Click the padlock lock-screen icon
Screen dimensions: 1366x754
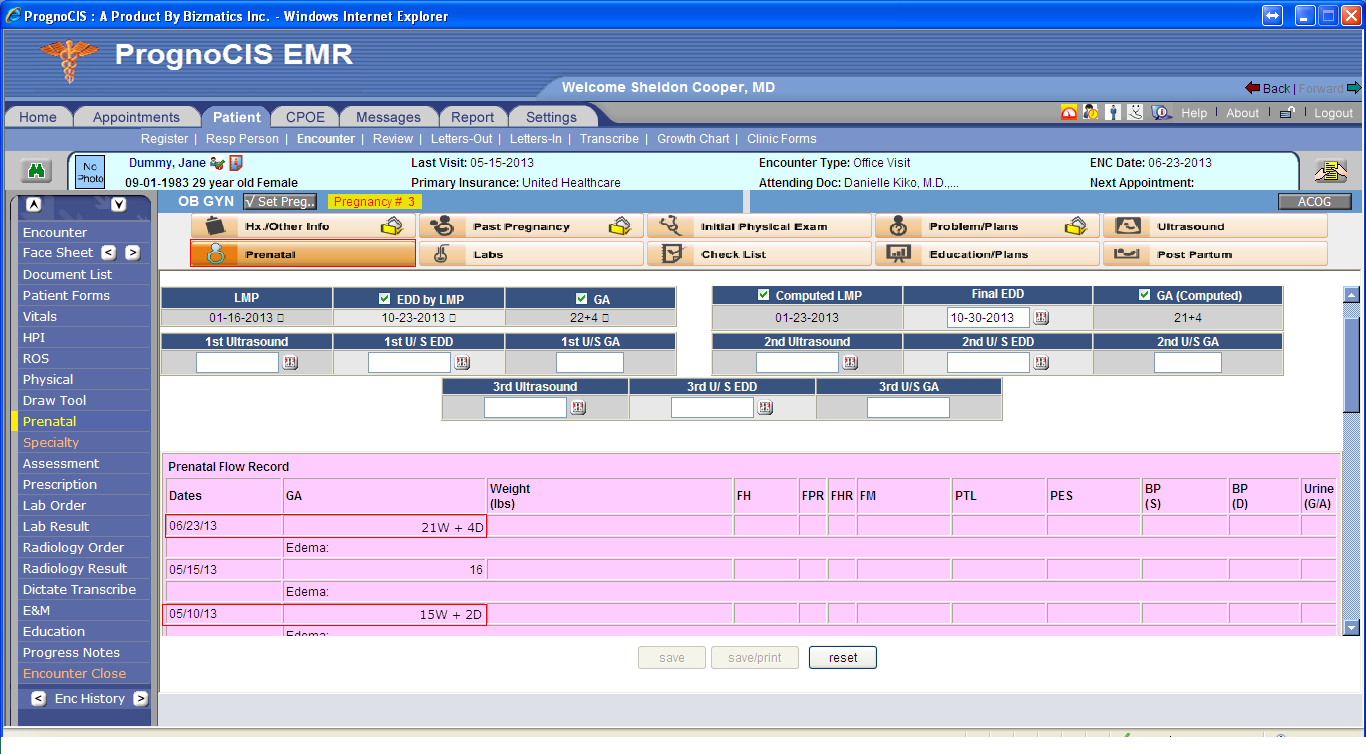coord(1289,113)
